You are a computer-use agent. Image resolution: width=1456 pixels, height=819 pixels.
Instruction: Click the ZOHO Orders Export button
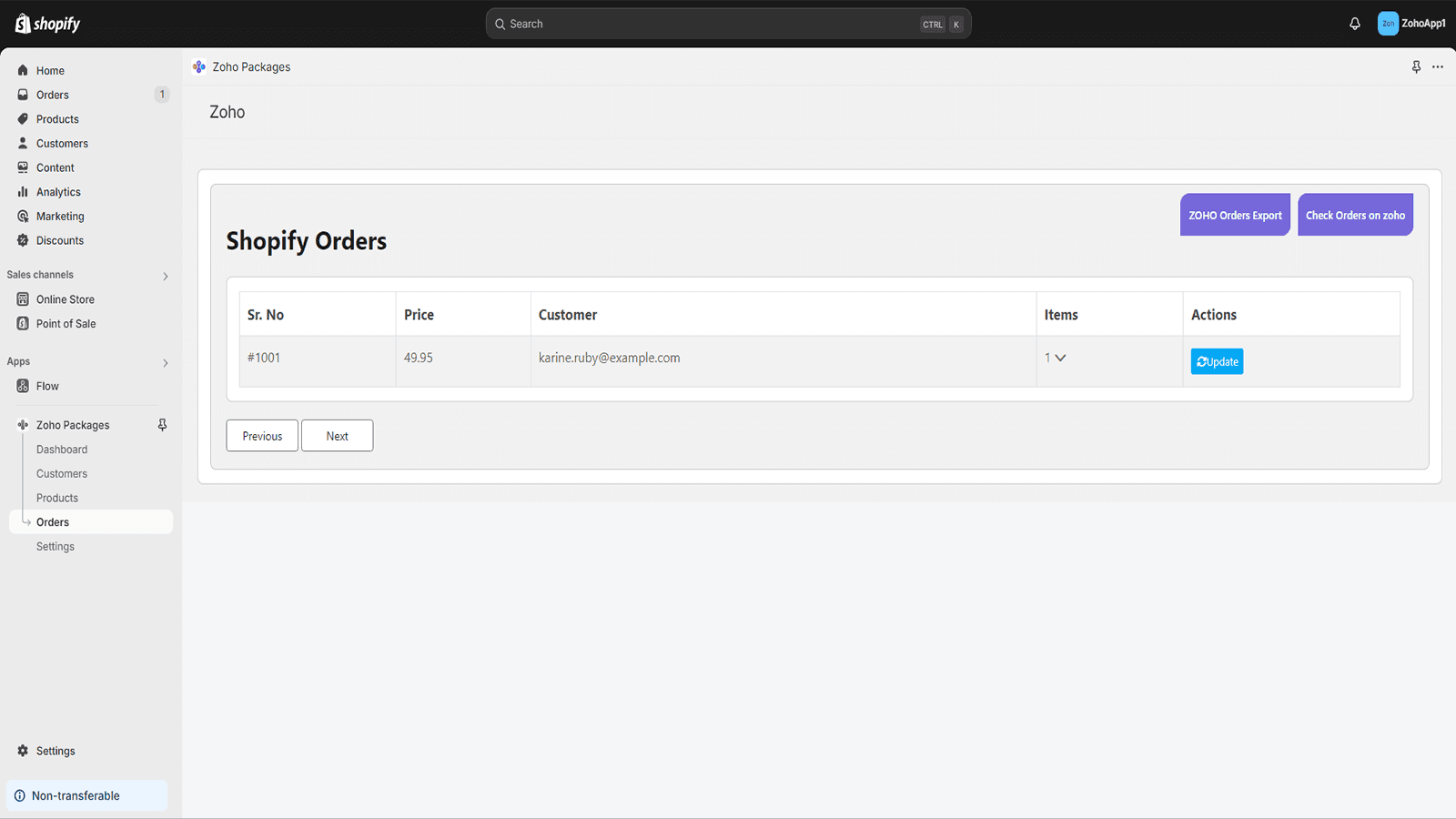tap(1234, 215)
